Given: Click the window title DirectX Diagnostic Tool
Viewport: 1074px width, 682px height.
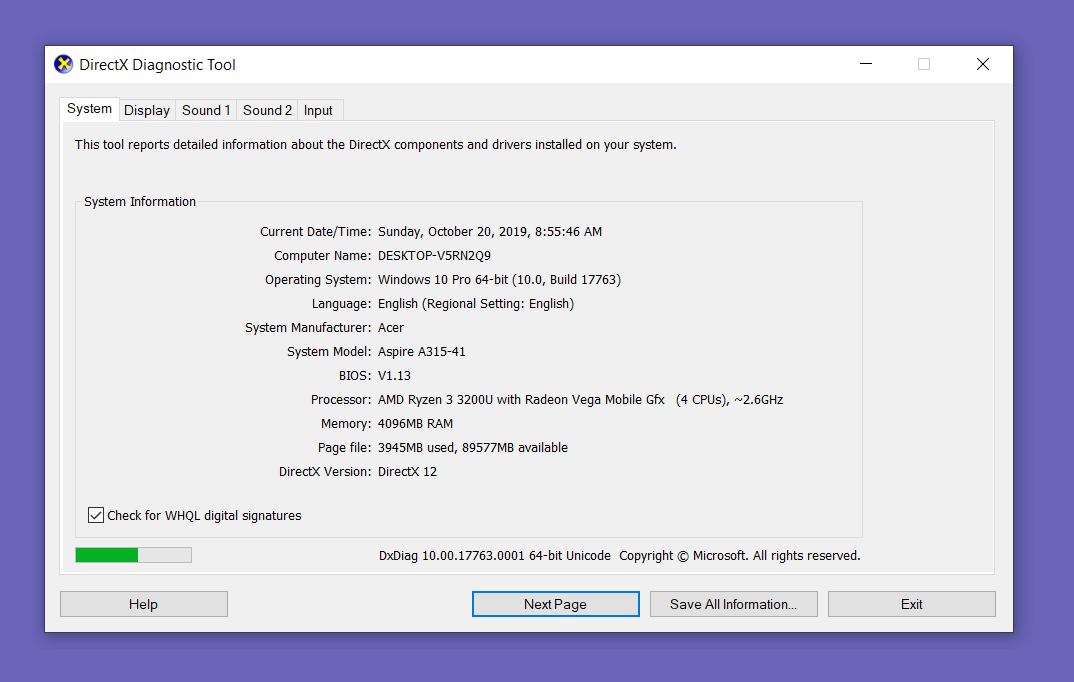Looking at the screenshot, I should (x=158, y=64).
